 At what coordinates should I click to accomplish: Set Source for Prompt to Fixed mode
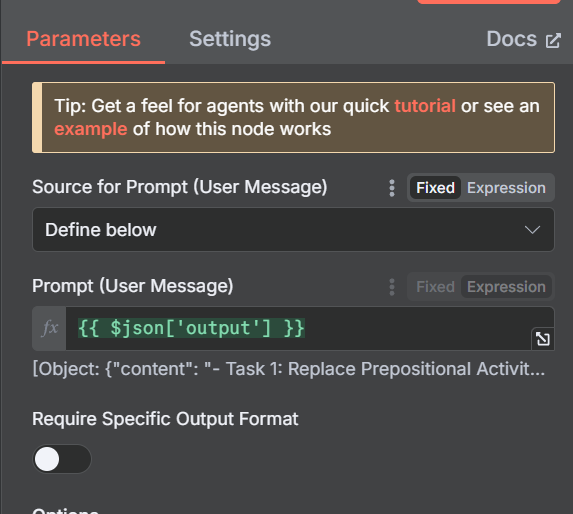pos(435,188)
